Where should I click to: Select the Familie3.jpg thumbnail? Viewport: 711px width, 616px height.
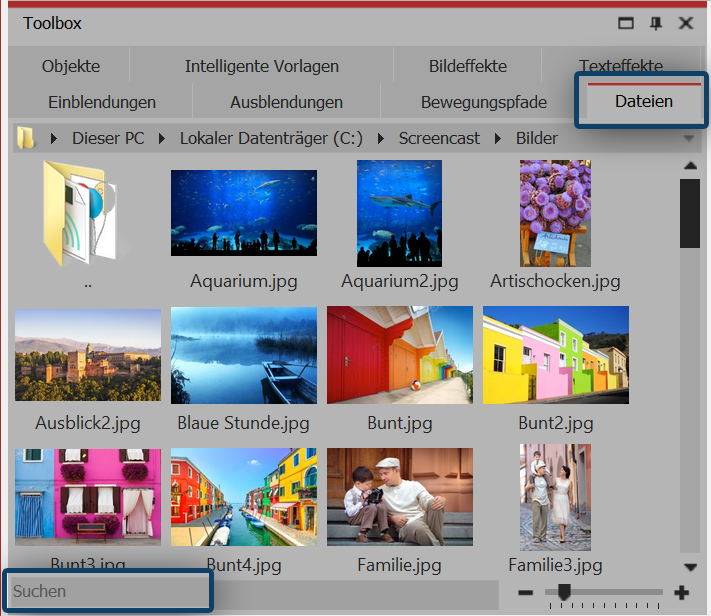(555, 497)
